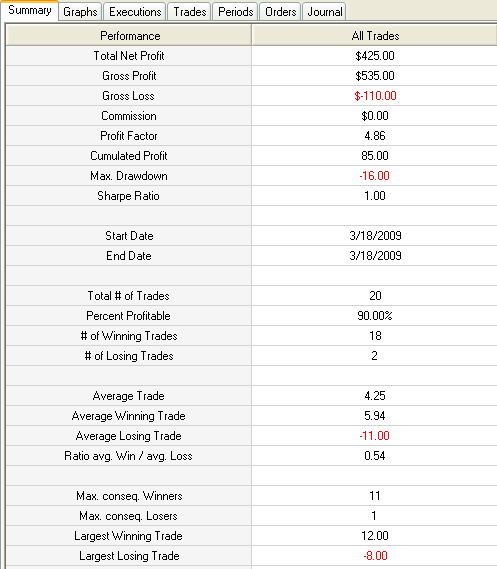Click the Max. Drawdown value -16.00
497x569 pixels.
point(374,176)
